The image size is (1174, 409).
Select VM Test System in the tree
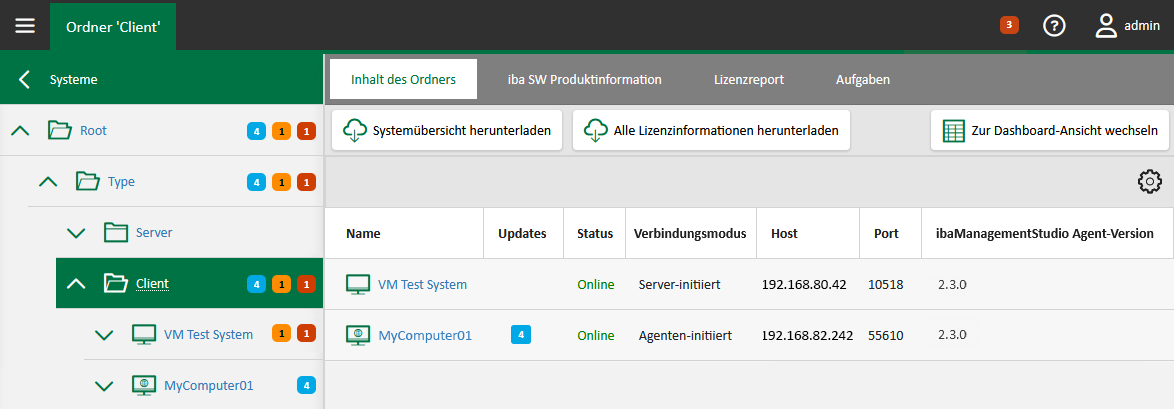[208, 334]
